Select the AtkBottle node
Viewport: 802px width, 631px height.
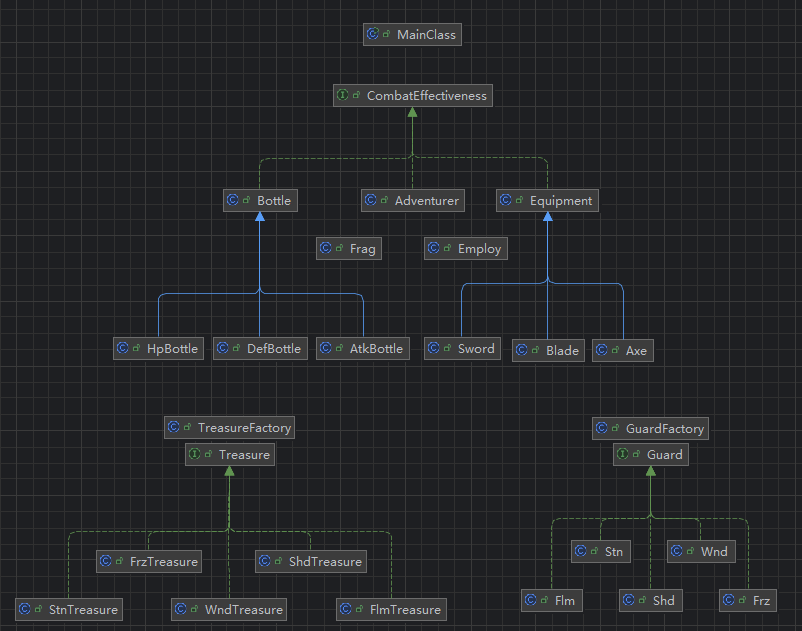(362, 348)
